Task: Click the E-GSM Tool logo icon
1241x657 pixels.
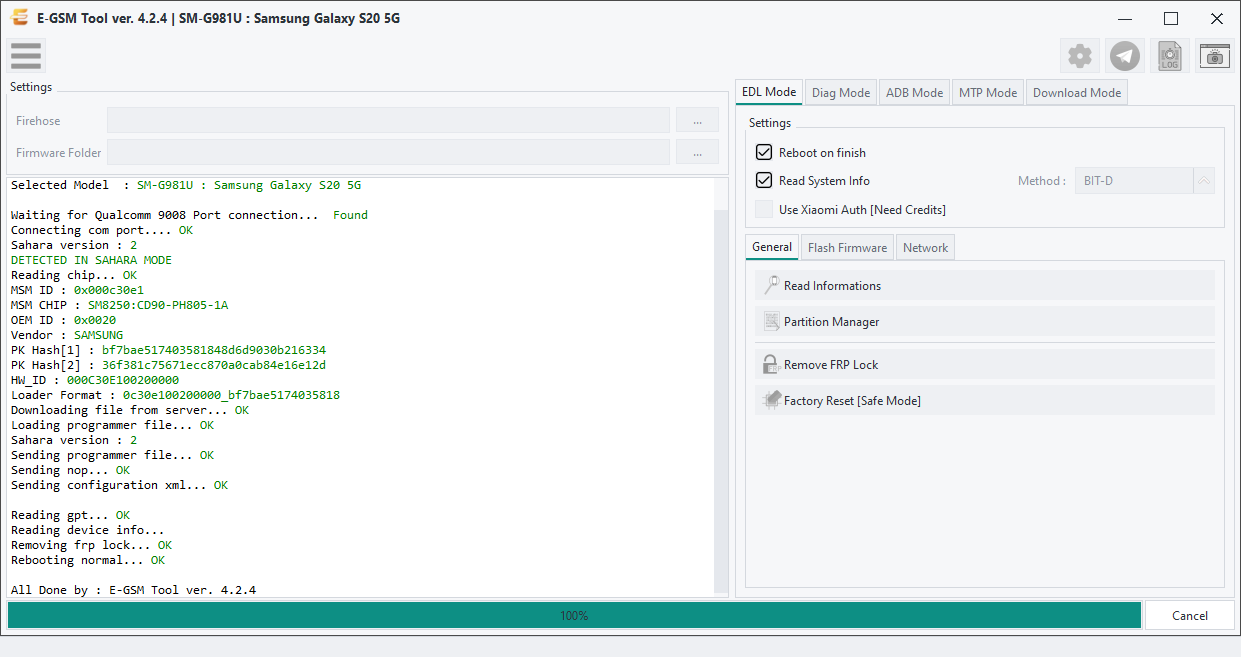Action: coord(19,18)
